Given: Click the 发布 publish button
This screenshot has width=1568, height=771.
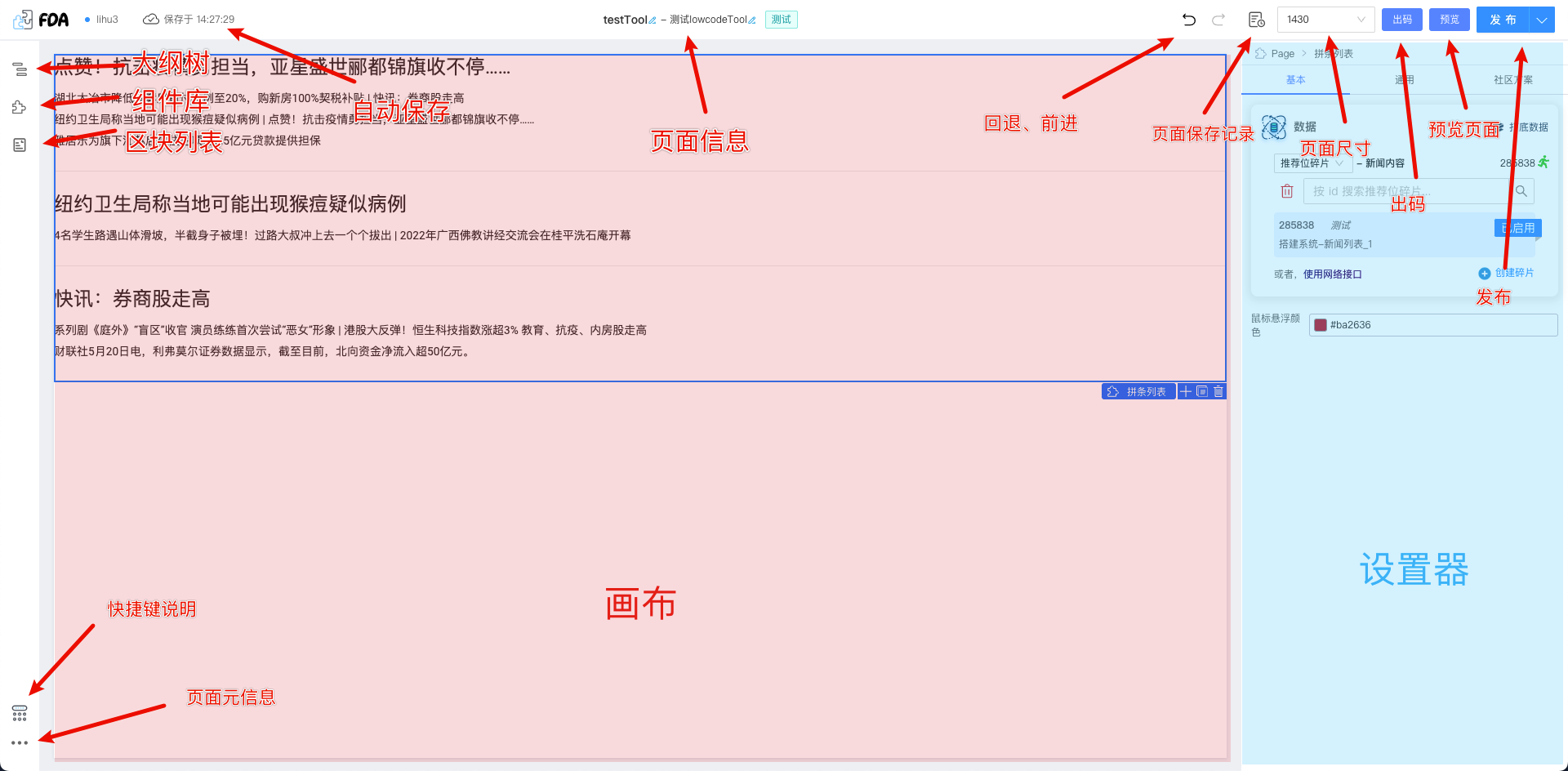Looking at the screenshot, I should click(x=1503, y=20).
